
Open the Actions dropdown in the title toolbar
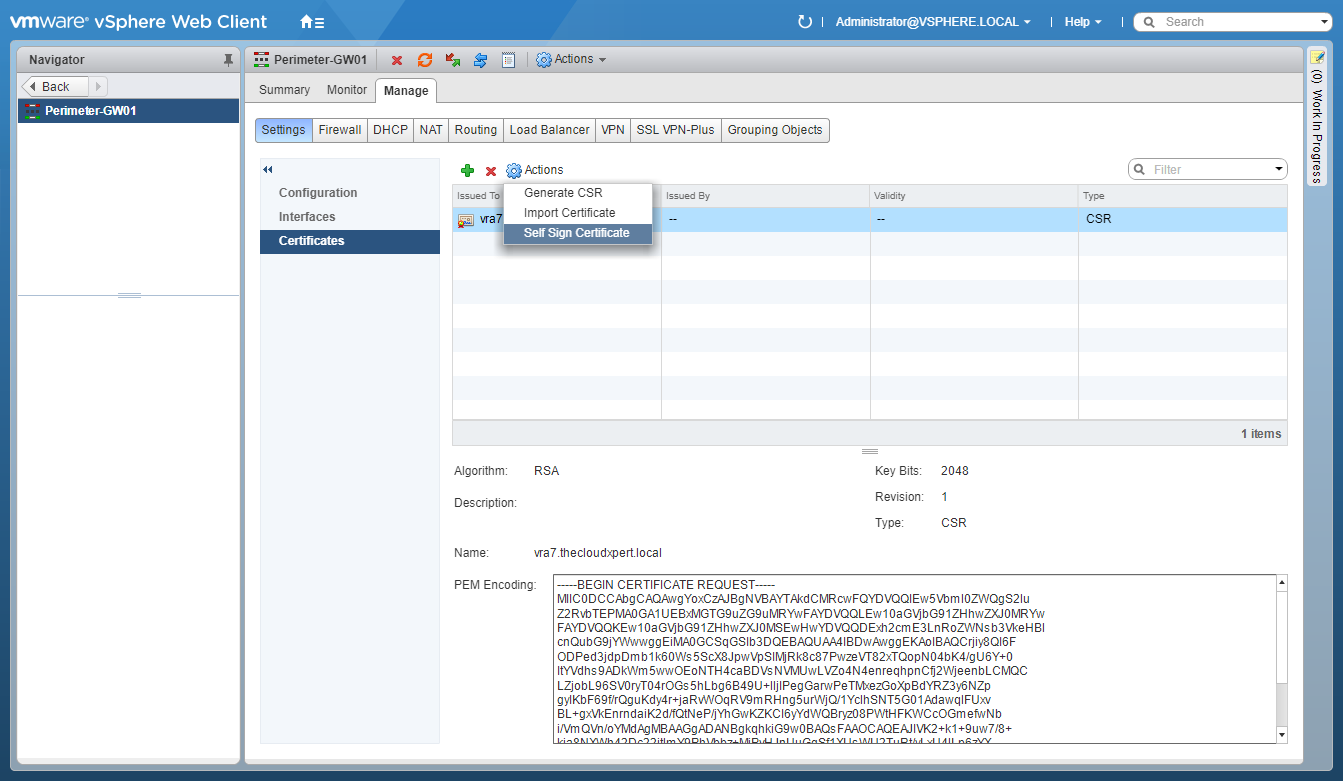(572, 60)
